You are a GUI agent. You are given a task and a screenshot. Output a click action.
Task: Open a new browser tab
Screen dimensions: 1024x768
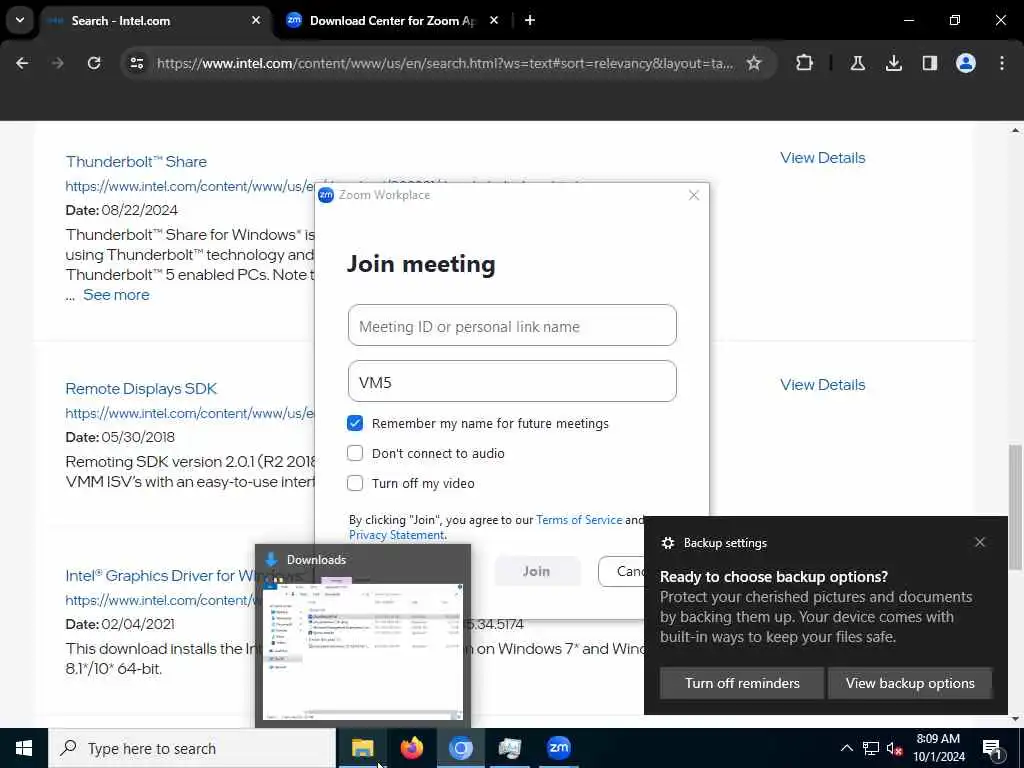(530, 20)
